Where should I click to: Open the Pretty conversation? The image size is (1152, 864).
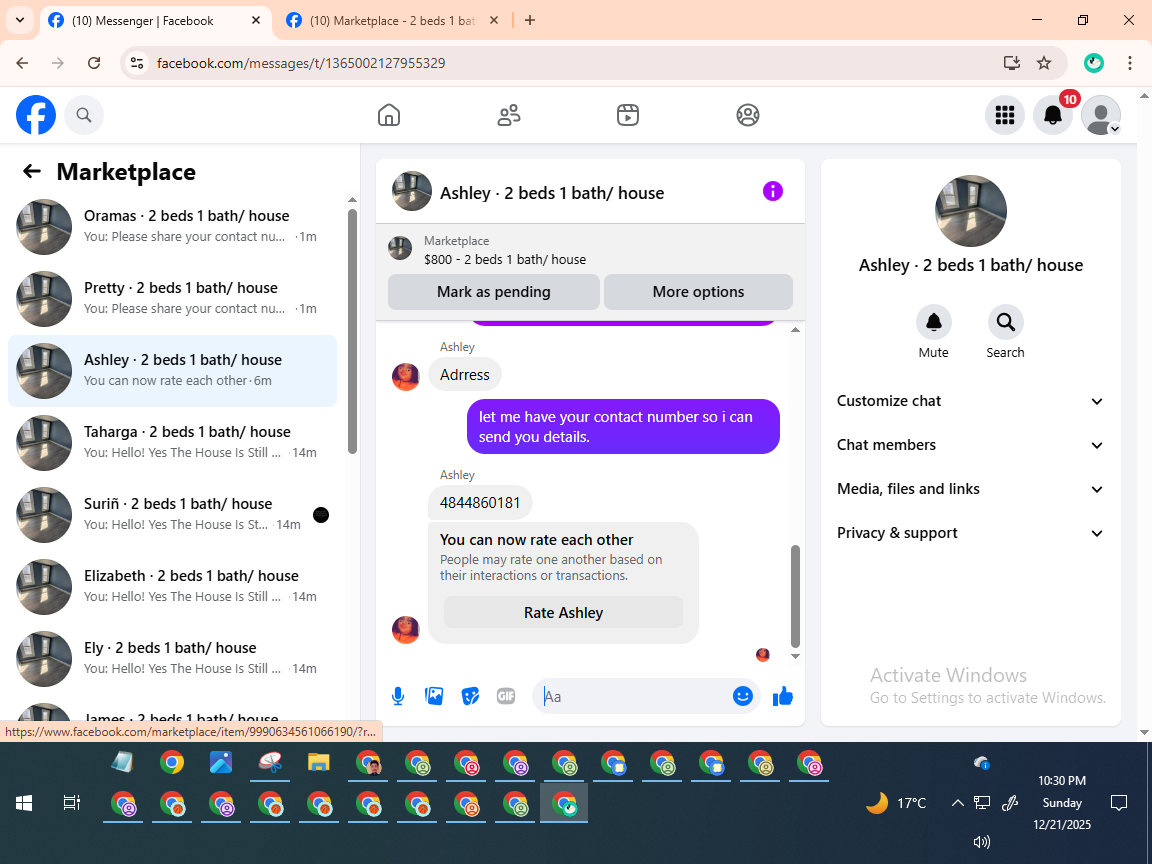coord(173,298)
